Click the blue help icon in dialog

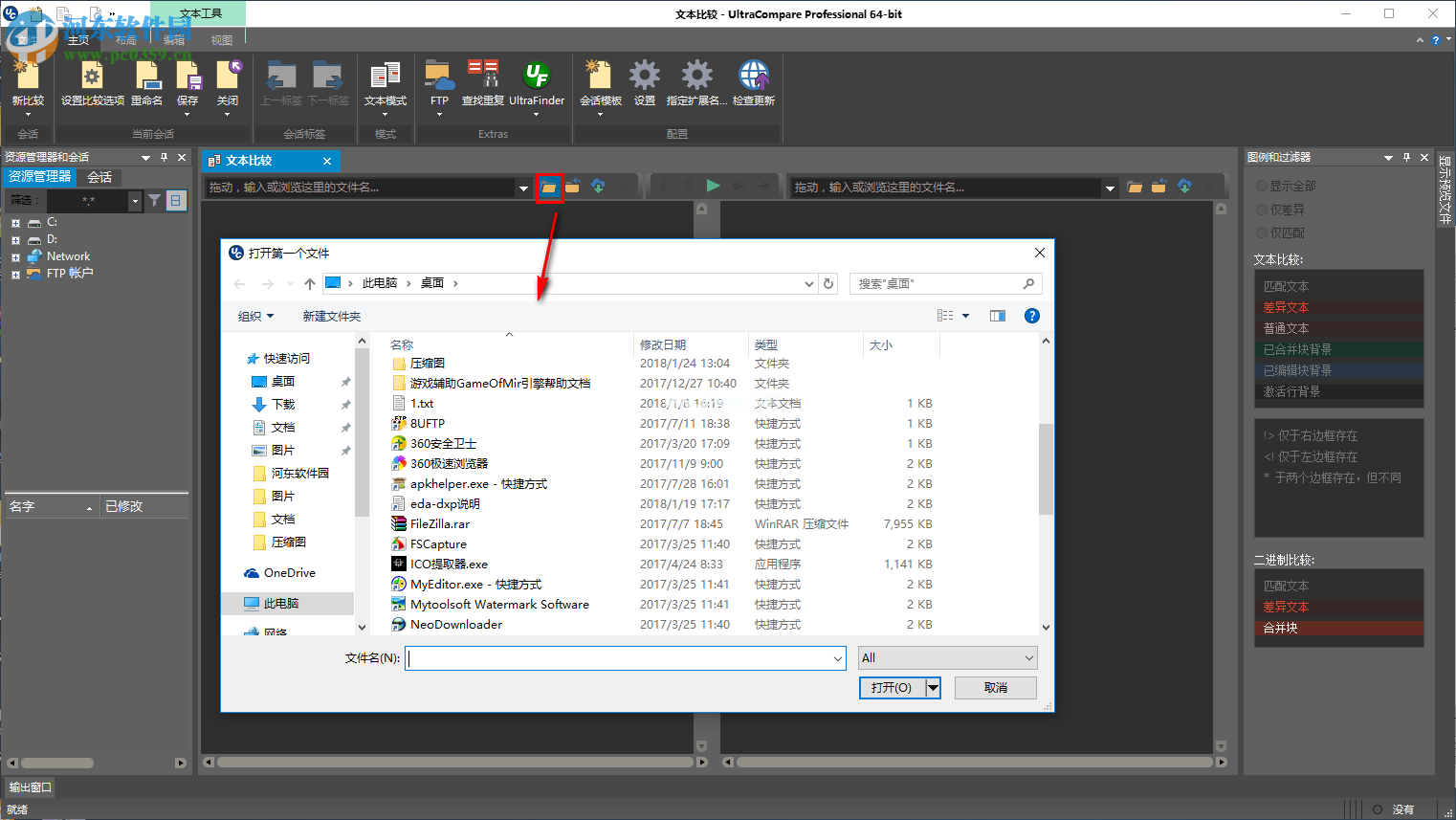(1032, 316)
